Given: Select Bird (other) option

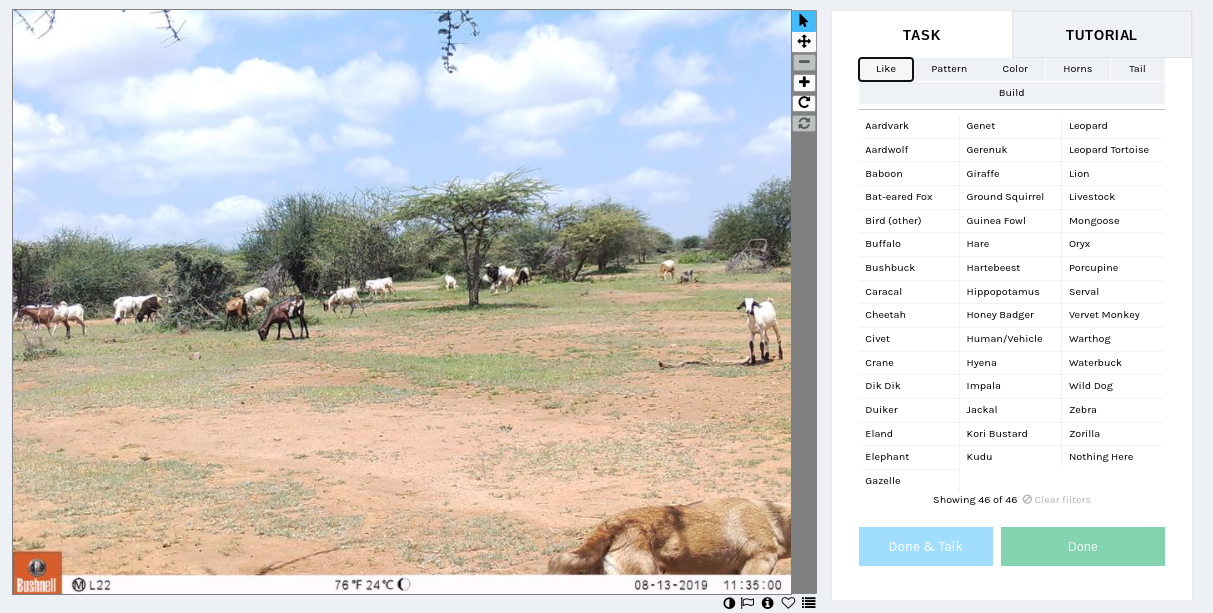Looking at the screenshot, I should tap(909, 221).
